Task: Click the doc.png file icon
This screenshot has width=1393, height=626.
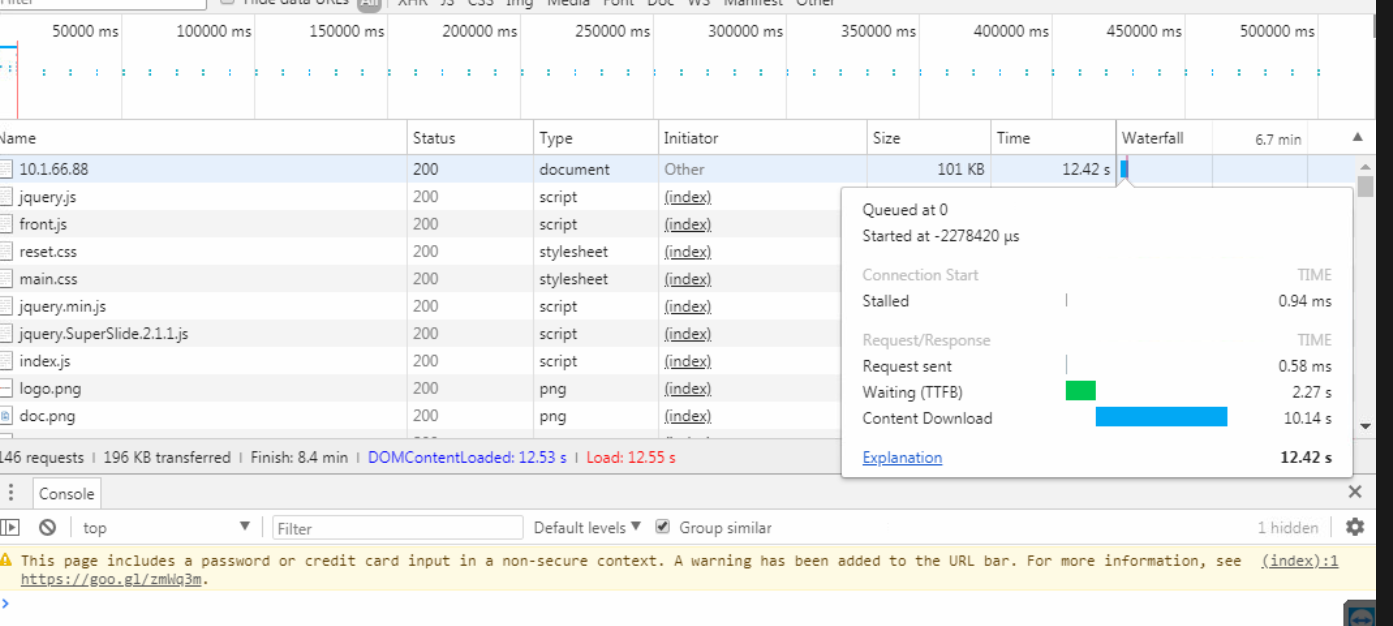Action: 6,416
